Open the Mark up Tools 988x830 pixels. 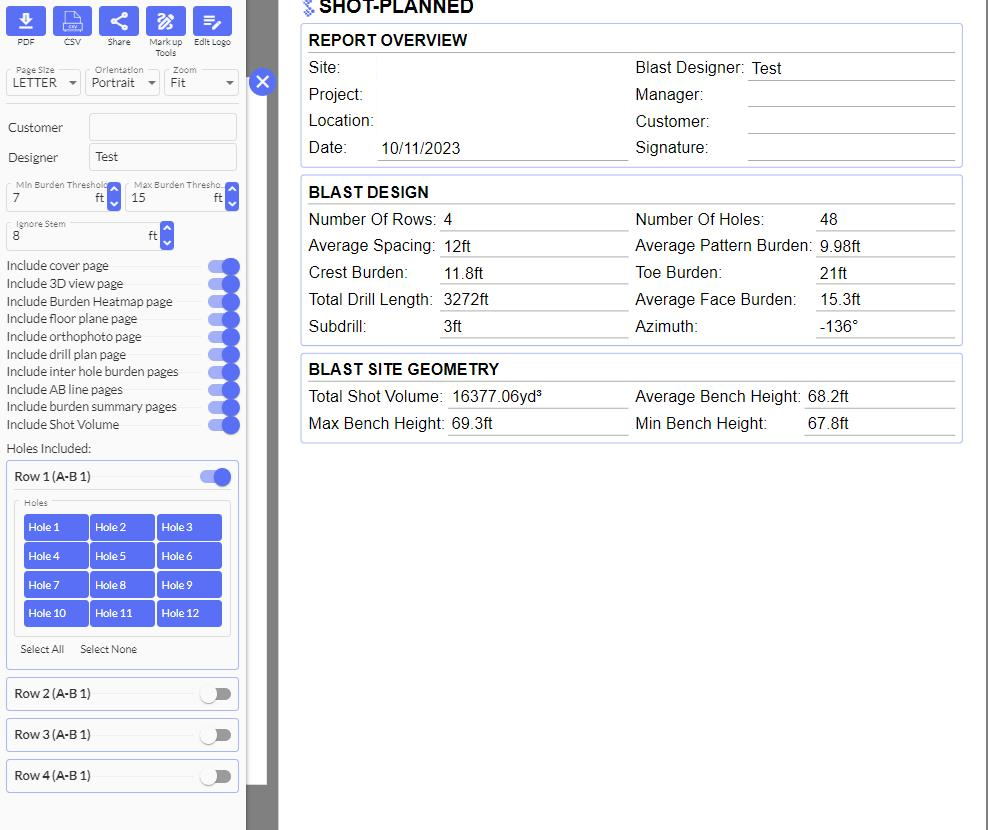165,21
